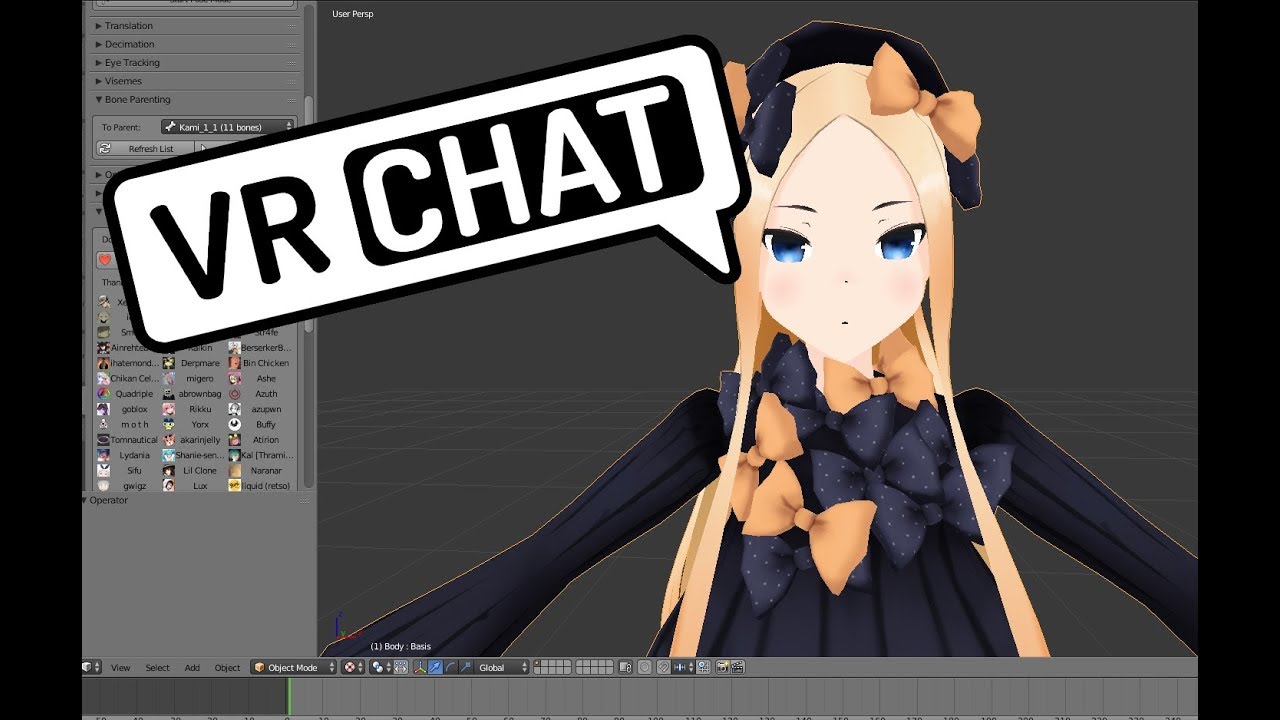1280x720 pixels.
Task: Click the Refresh List button
Action: [x=145, y=149]
